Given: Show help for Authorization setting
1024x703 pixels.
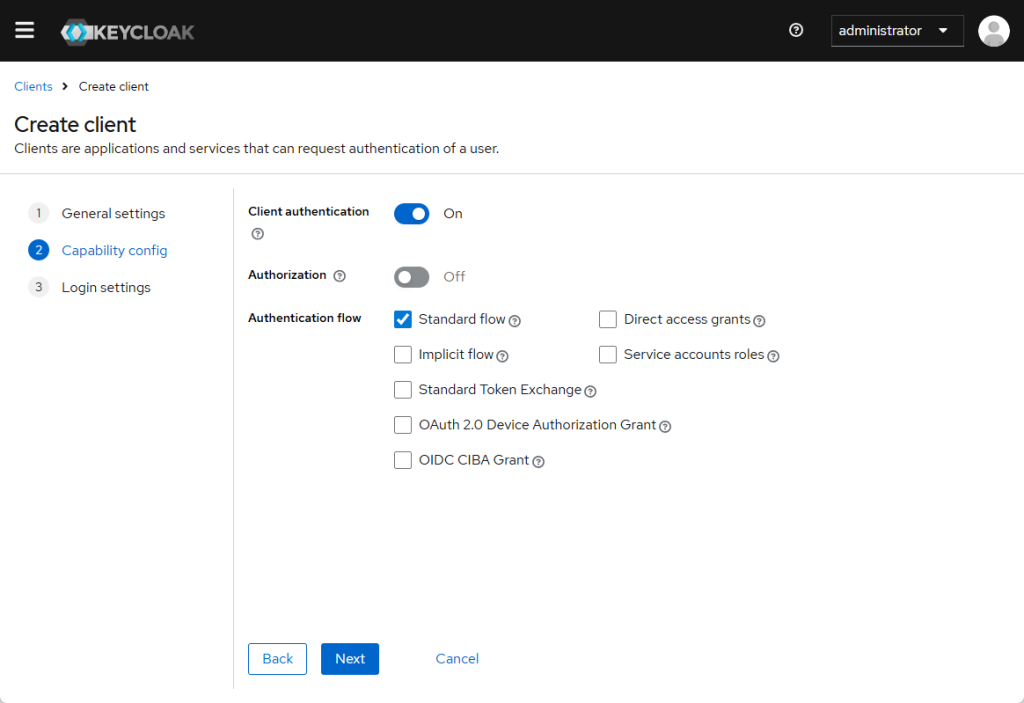Looking at the screenshot, I should click(340, 276).
